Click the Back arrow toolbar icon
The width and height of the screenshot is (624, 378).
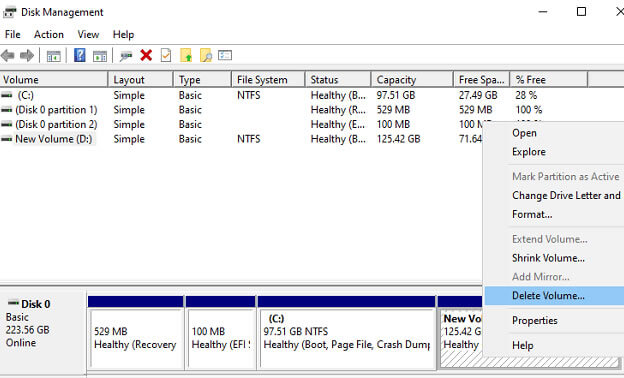point(8,55)
